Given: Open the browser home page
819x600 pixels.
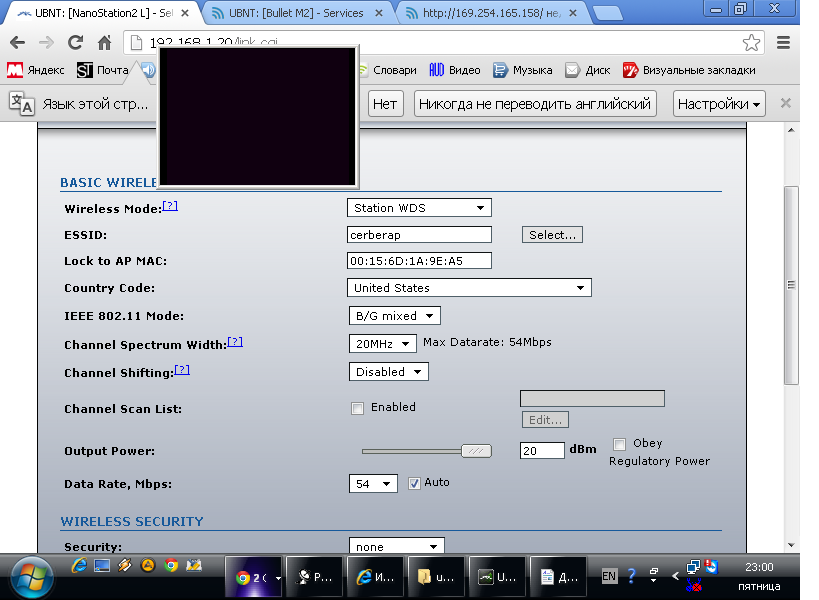Looking at the screenshot, I should click(104, 42).
